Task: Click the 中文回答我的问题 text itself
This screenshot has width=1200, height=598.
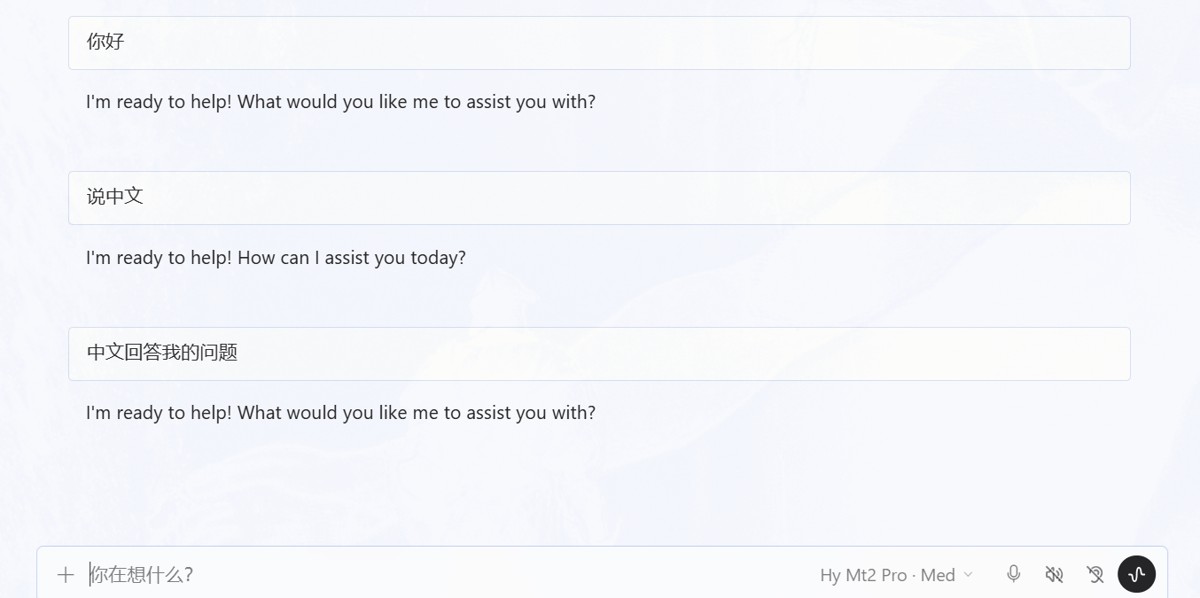Action: coord(162,353)
